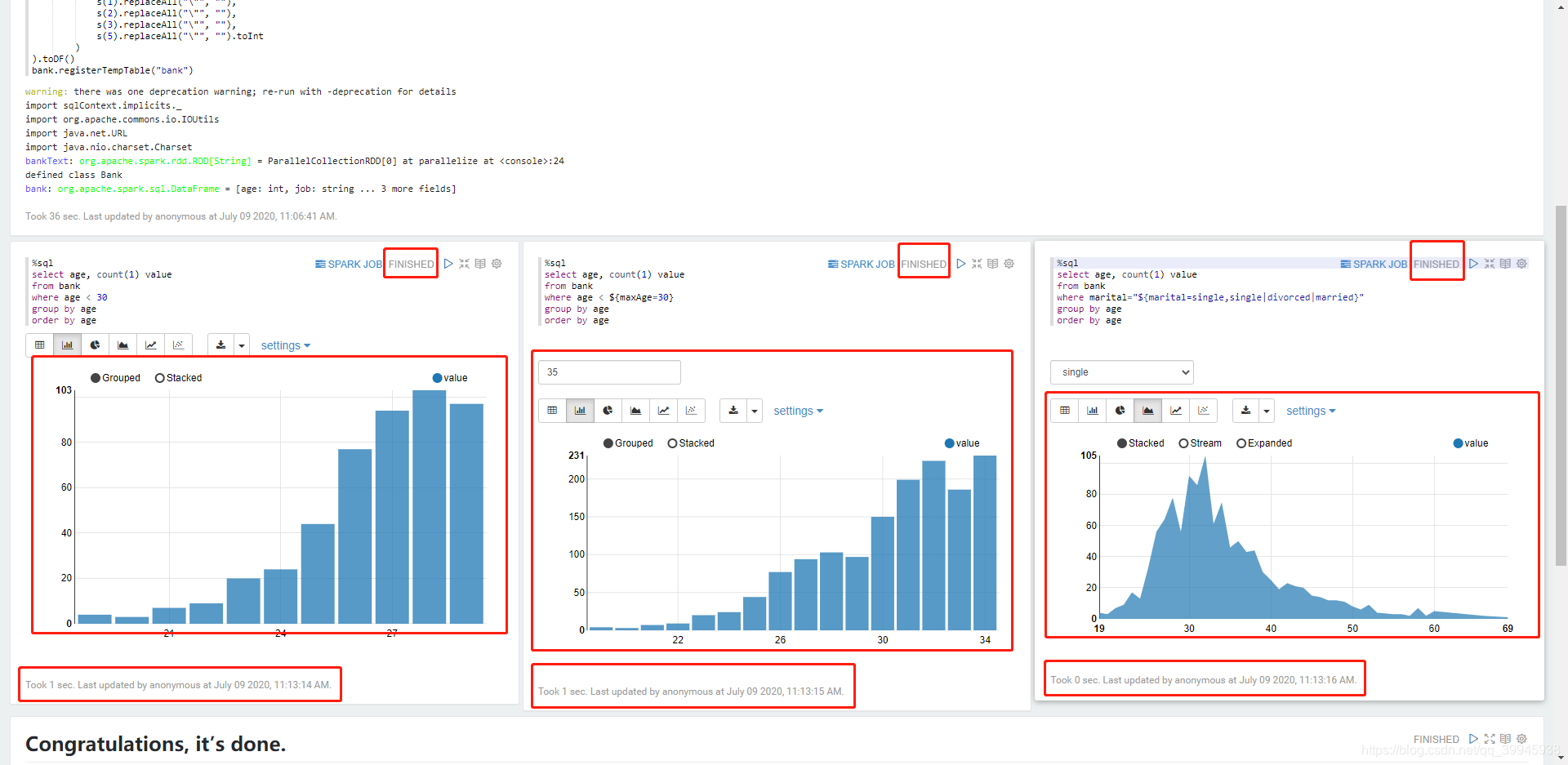Run the marital SQL paragraph
1568x765 pixels.
click(x=1473, y=264)
